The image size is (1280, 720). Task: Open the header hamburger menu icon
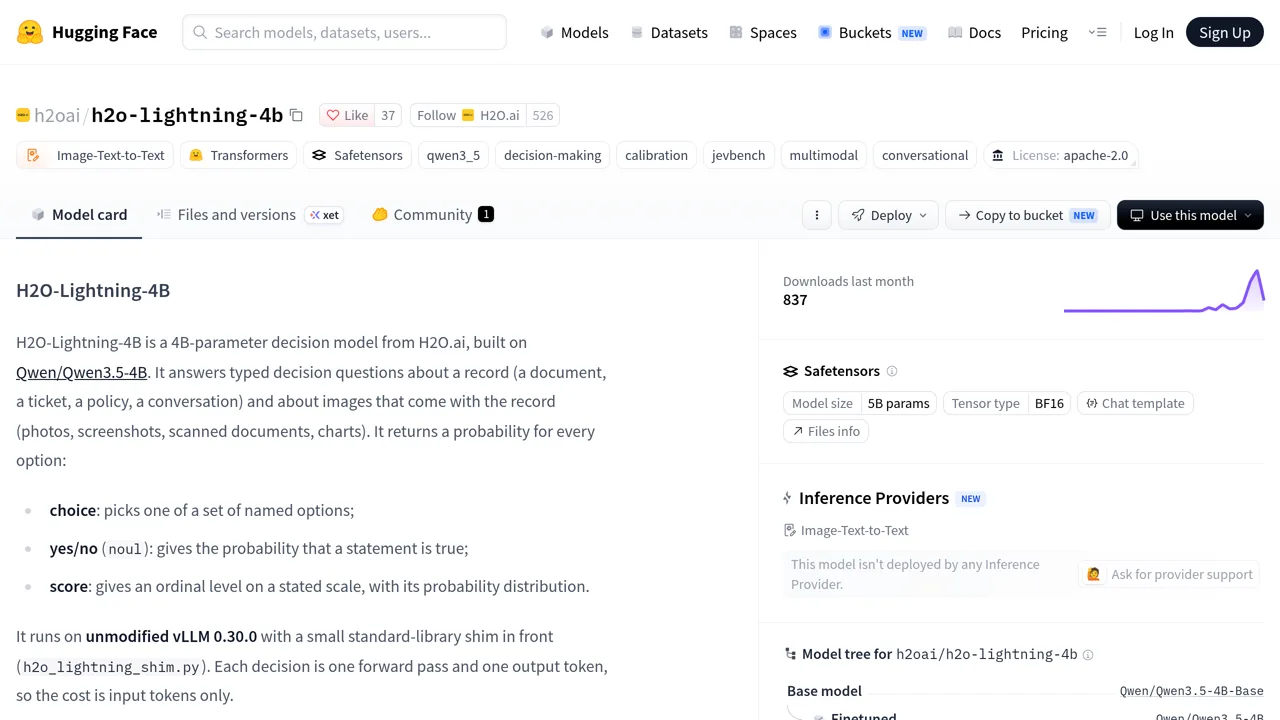1097,32
